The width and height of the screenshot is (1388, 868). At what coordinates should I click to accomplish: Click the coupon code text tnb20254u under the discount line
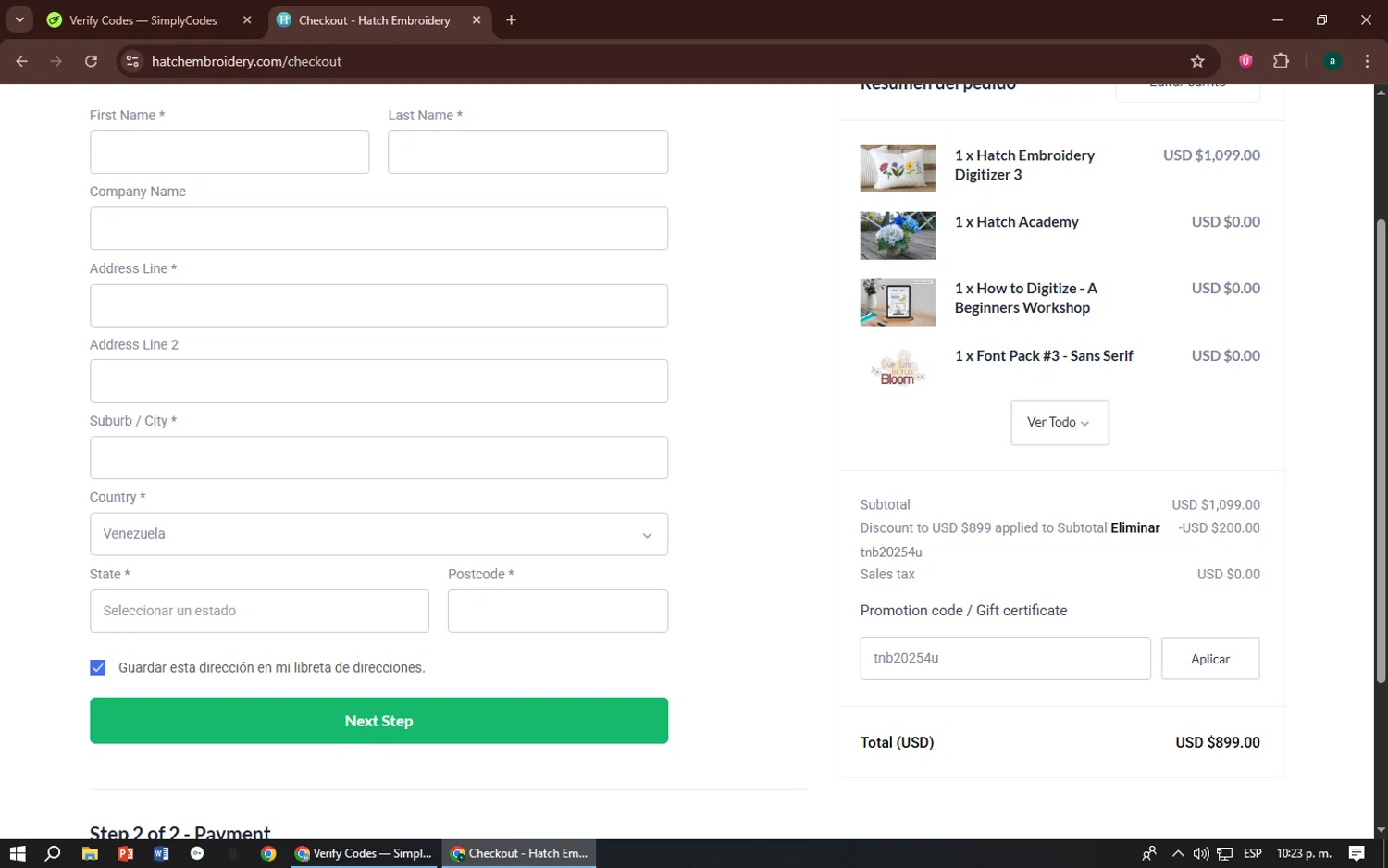pyautogui.click(x=891, y=552)
